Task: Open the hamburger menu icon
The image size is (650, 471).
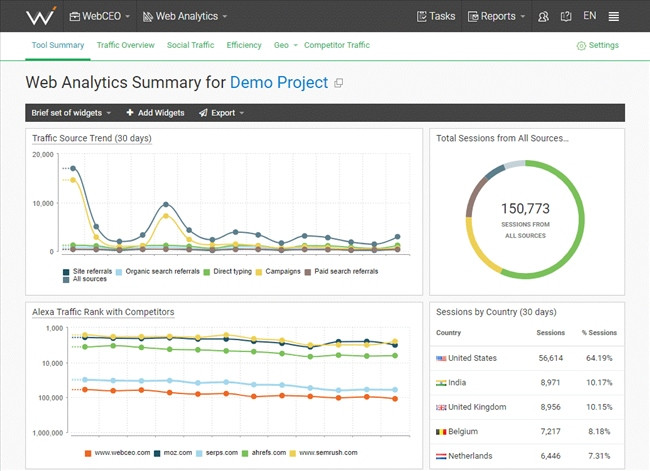Action: click(x=613, y=16)
